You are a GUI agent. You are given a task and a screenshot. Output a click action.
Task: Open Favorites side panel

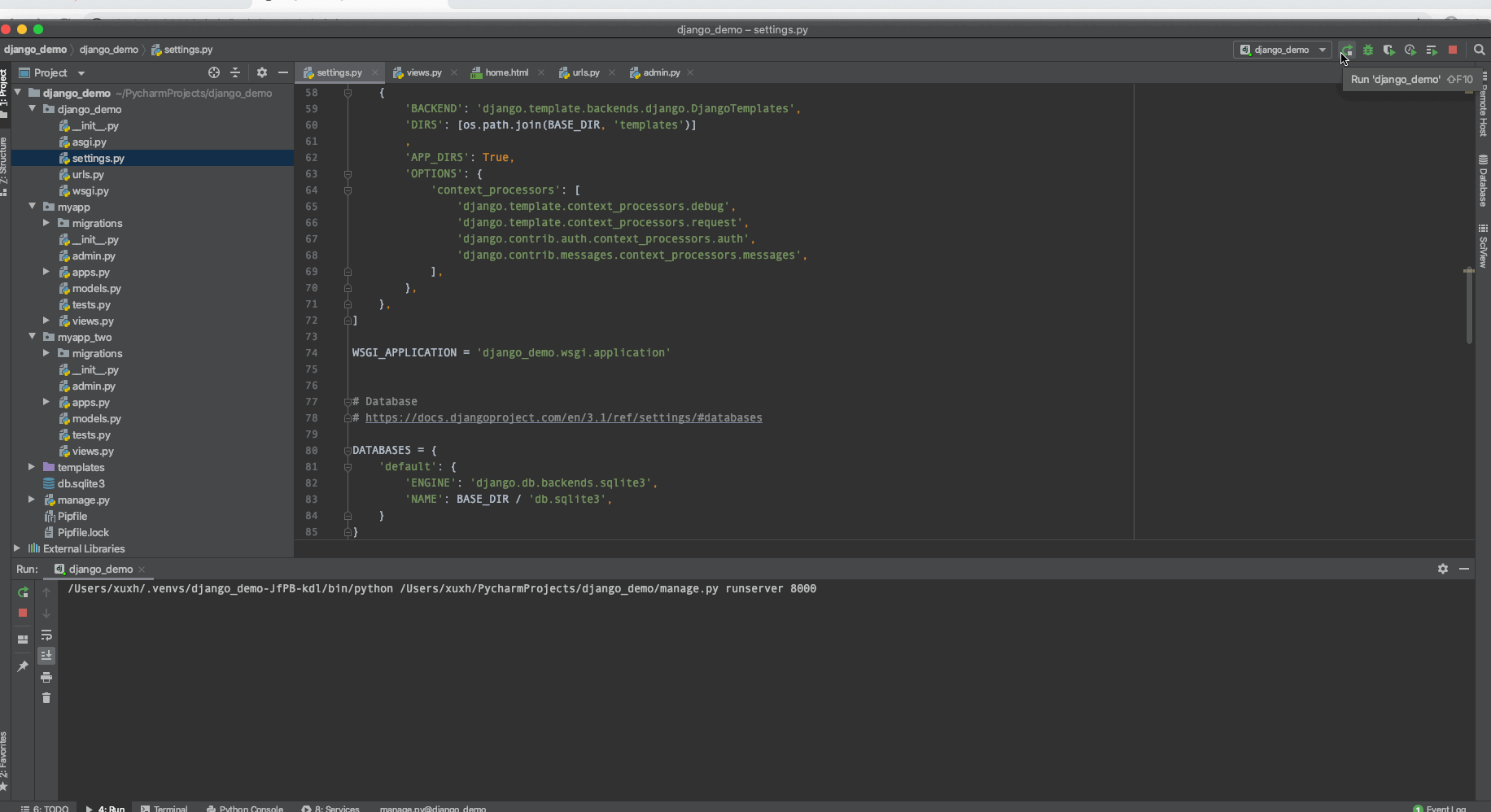pyautogui.click(x=4, y=762)
